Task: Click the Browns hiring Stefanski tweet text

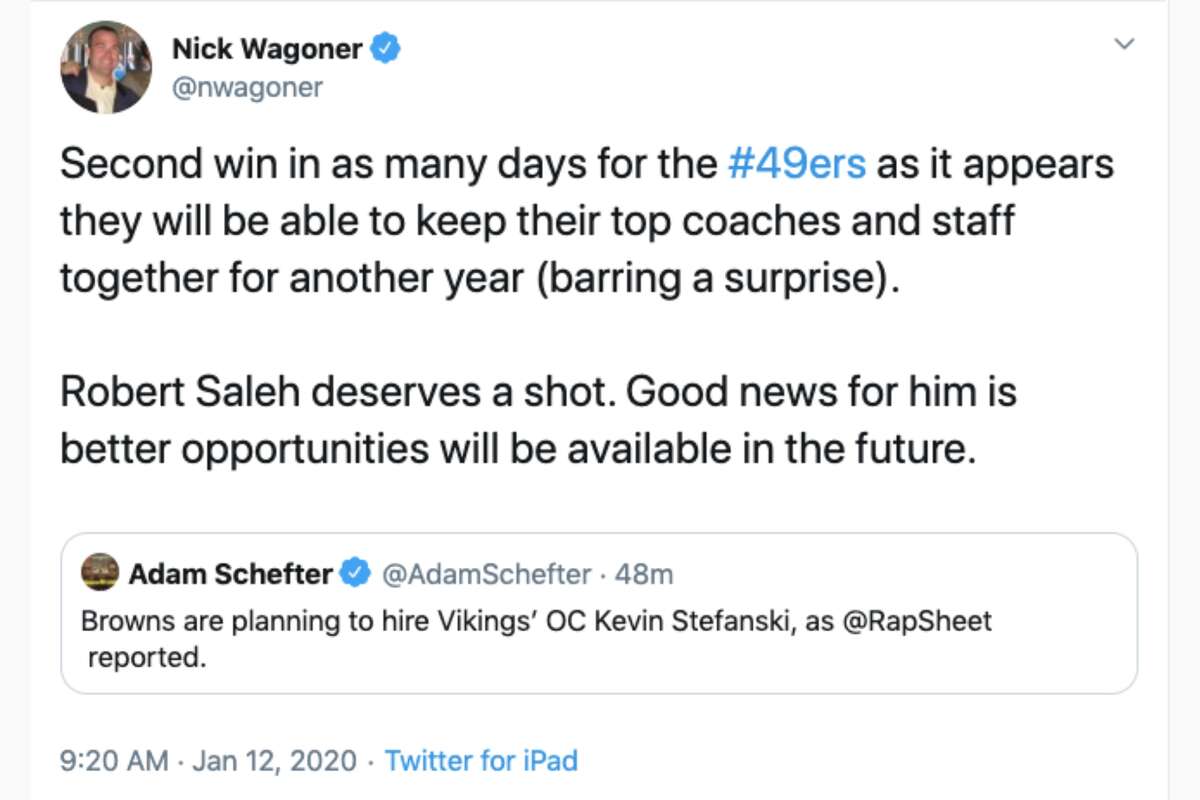Action: pyautogui.click(x=400, y=621)
